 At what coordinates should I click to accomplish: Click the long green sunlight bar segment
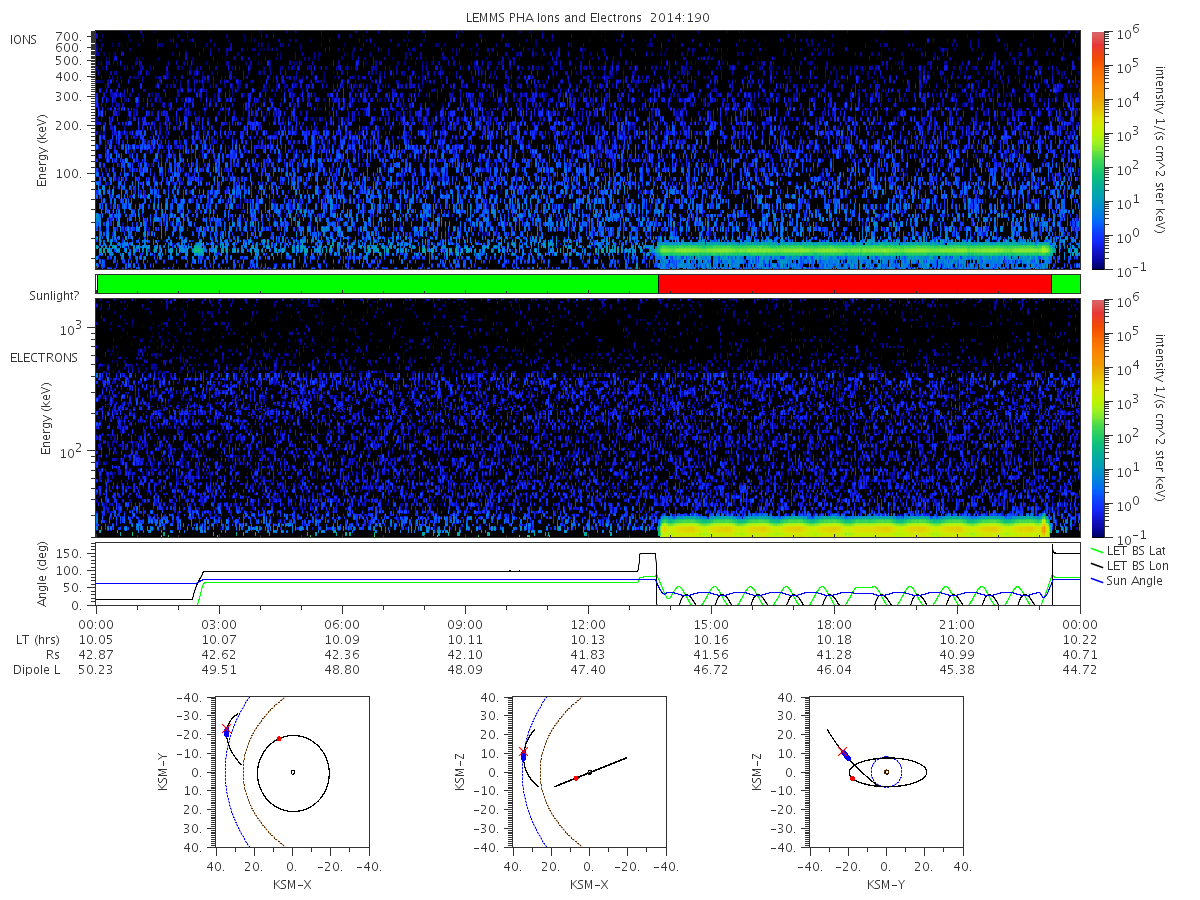tap(377, 284)
